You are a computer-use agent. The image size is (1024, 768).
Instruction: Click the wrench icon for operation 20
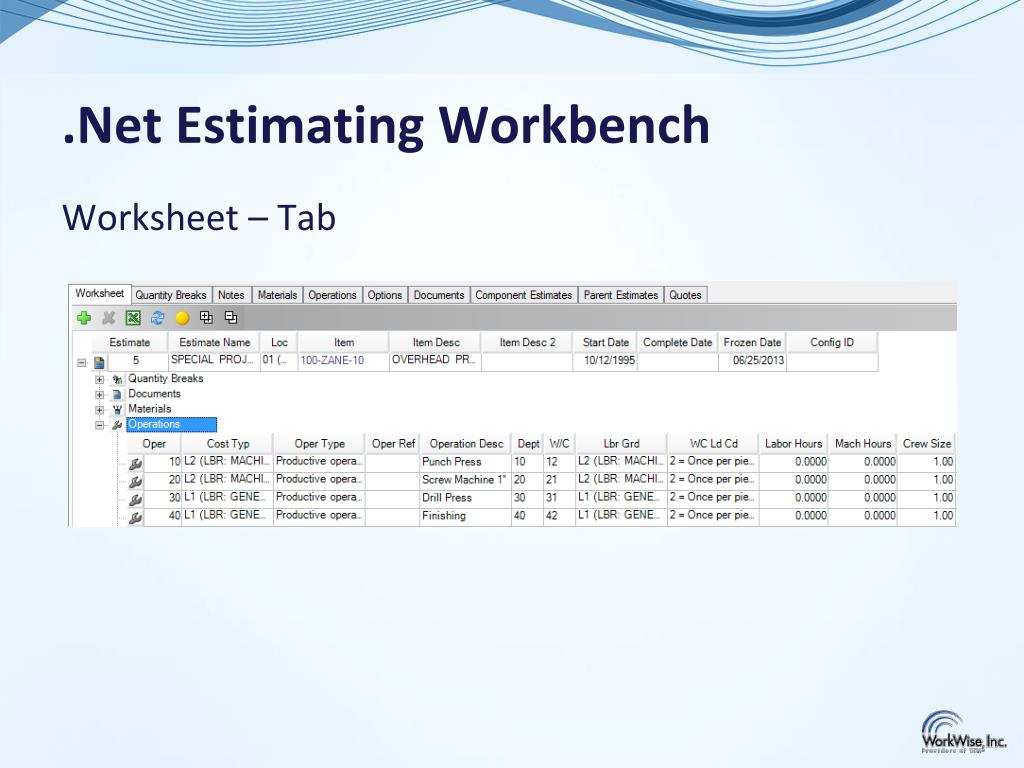[135, 482]
